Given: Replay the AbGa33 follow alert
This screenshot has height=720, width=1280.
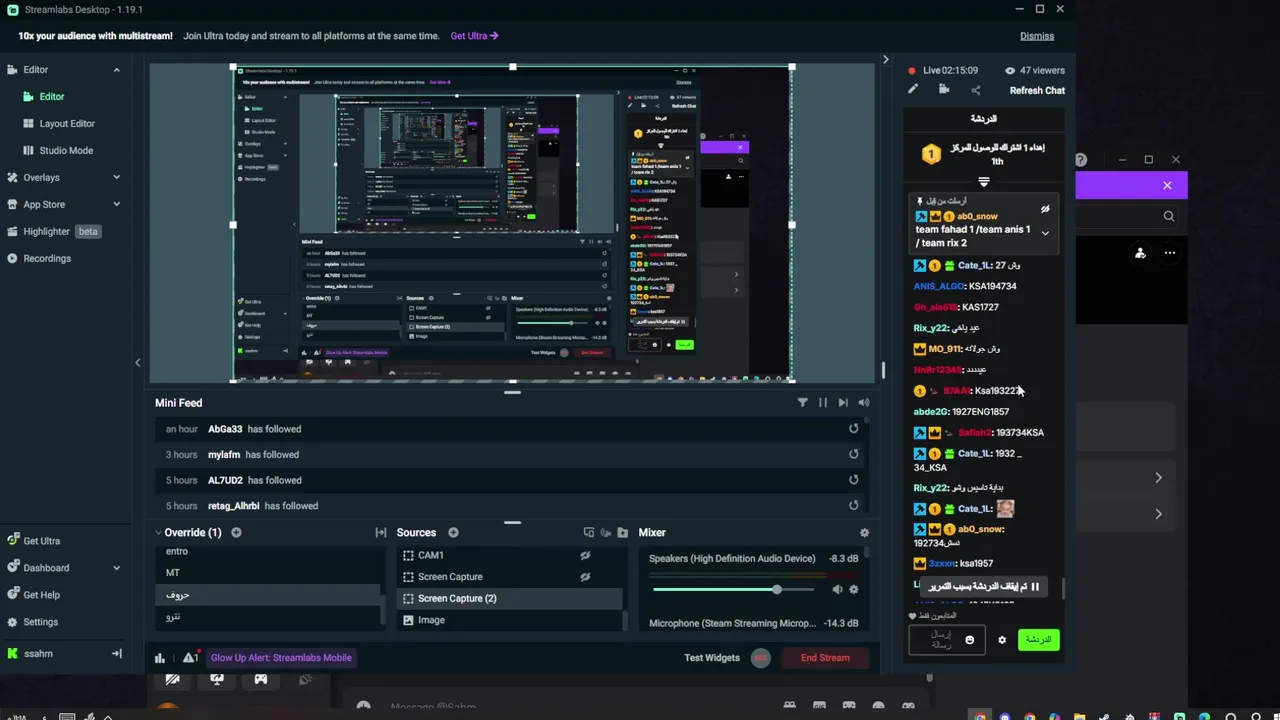Looking at the screenshot, I should (853, 429).
